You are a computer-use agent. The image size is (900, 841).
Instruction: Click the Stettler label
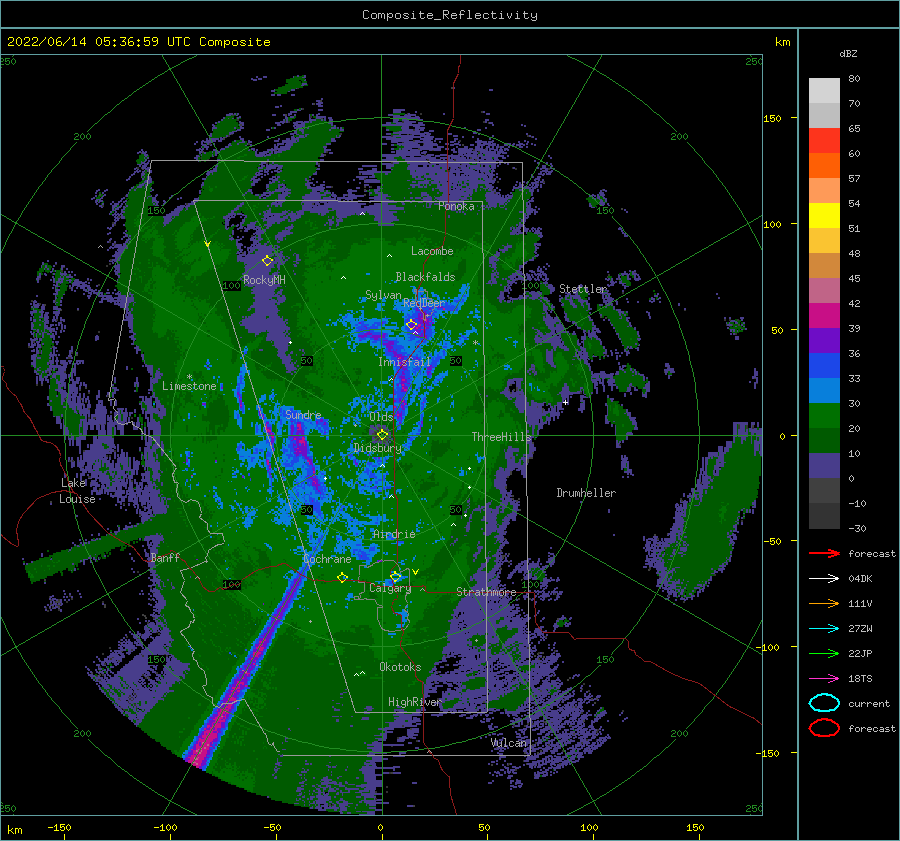(x=583, y=289)
